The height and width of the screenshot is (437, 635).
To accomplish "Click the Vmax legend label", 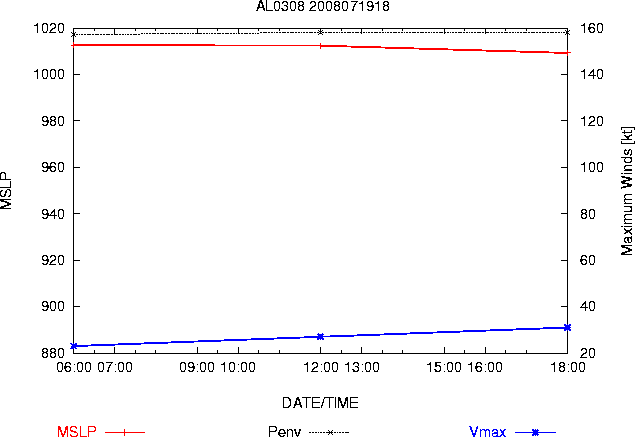I will (487, 431).
